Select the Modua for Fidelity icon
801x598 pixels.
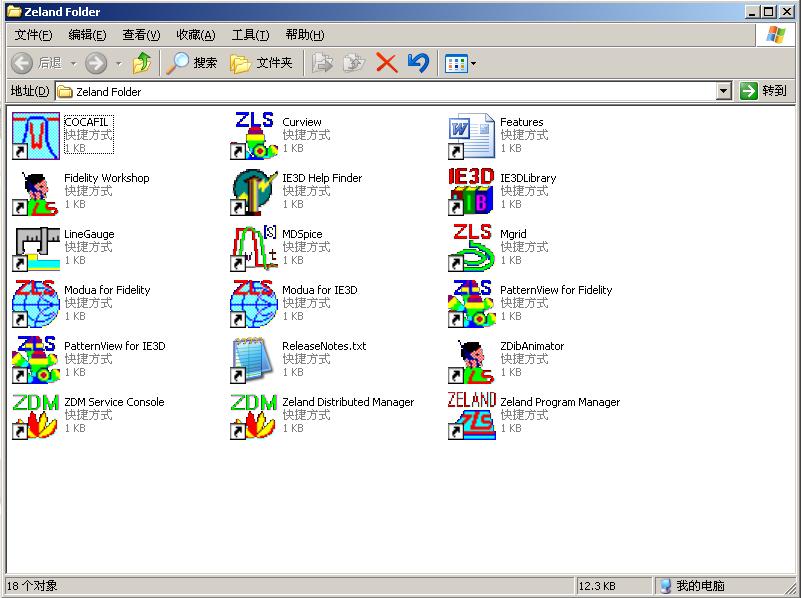pos(36,304)
